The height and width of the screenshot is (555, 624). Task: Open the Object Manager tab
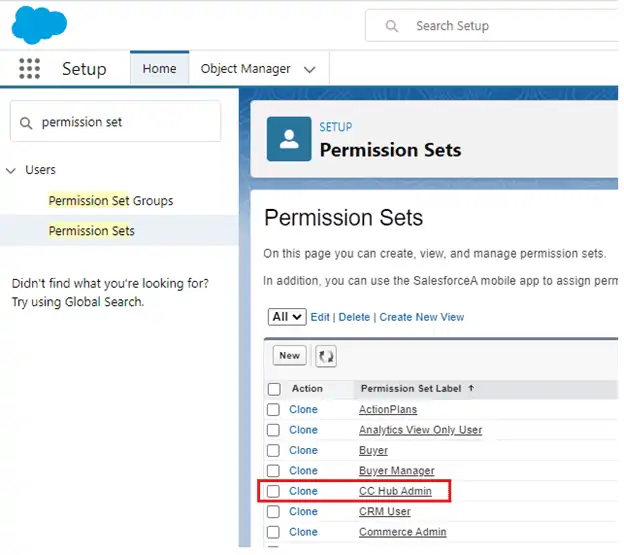tap(246, 69)
